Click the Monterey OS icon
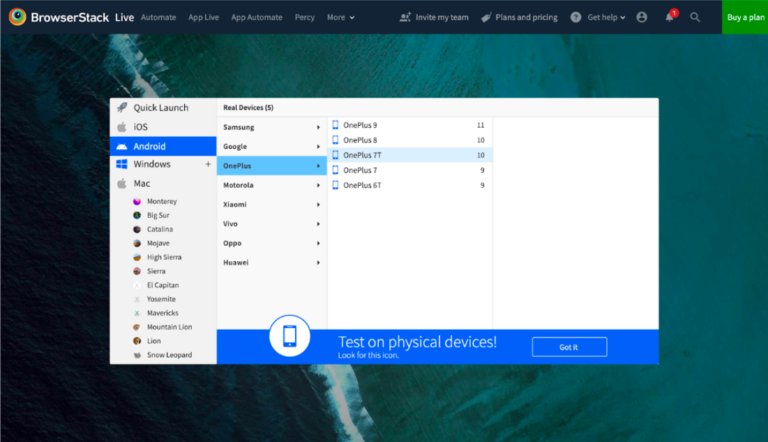Viewport: 768px width, 442px height. point(137,201)
